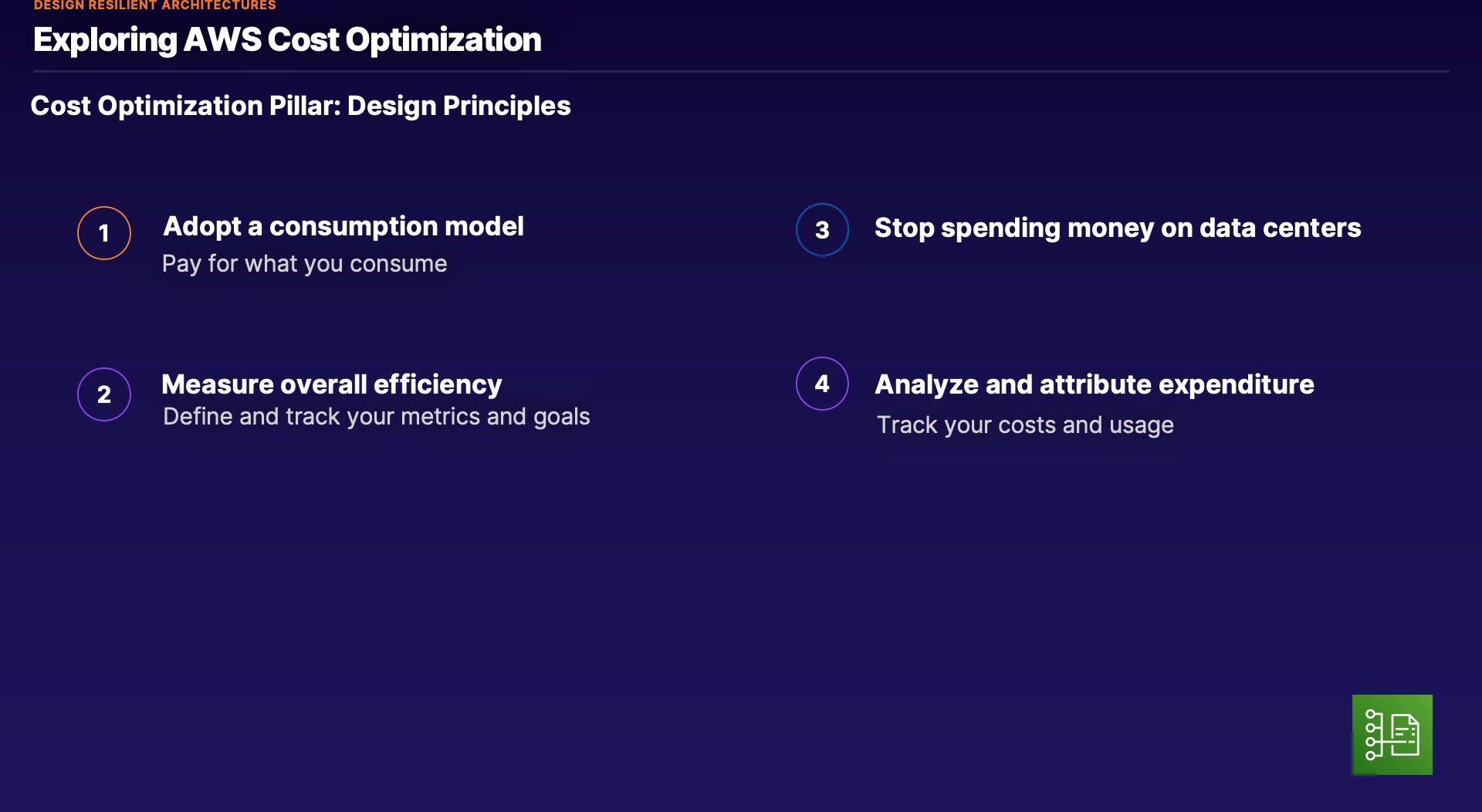Image resolution: width=1482 pixels, height=812 pixels.
Task: Click the word 'Optimization' in the main title
Action: (x=443, y=40)
